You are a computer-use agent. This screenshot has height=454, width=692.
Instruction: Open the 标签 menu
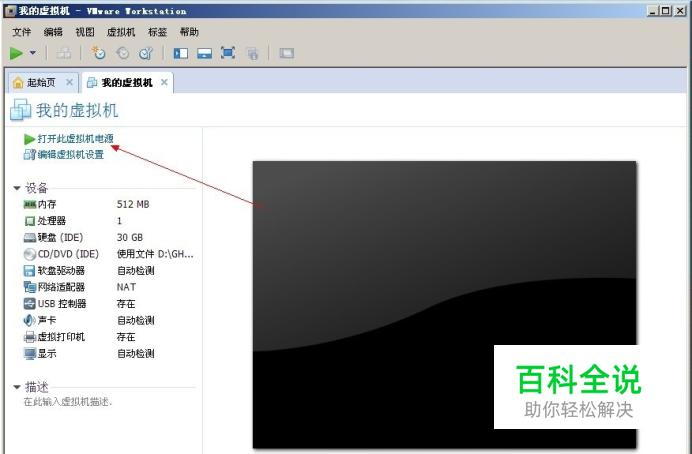[158, 32]
